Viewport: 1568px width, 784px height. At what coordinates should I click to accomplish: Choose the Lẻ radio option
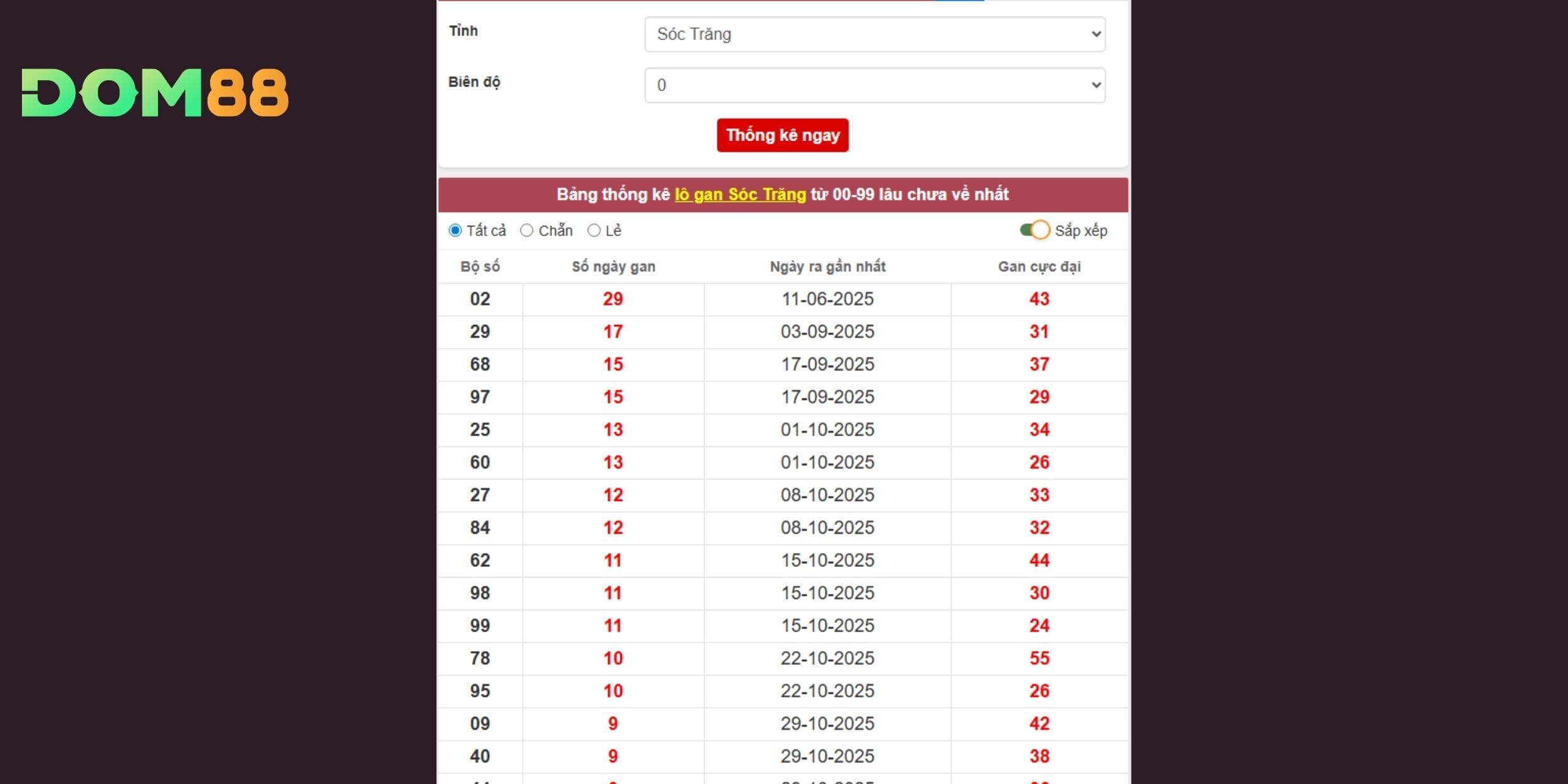594,231
